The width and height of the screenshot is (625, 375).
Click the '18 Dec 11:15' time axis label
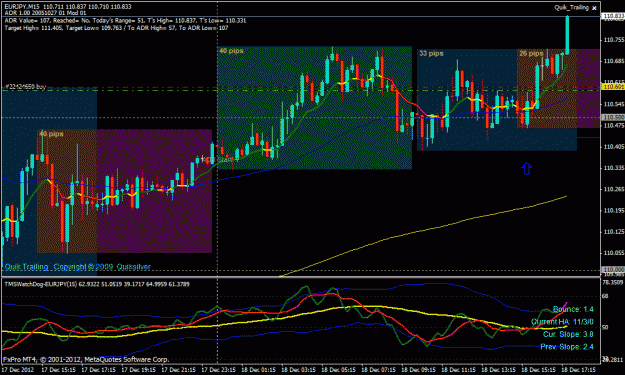[459, 370]
